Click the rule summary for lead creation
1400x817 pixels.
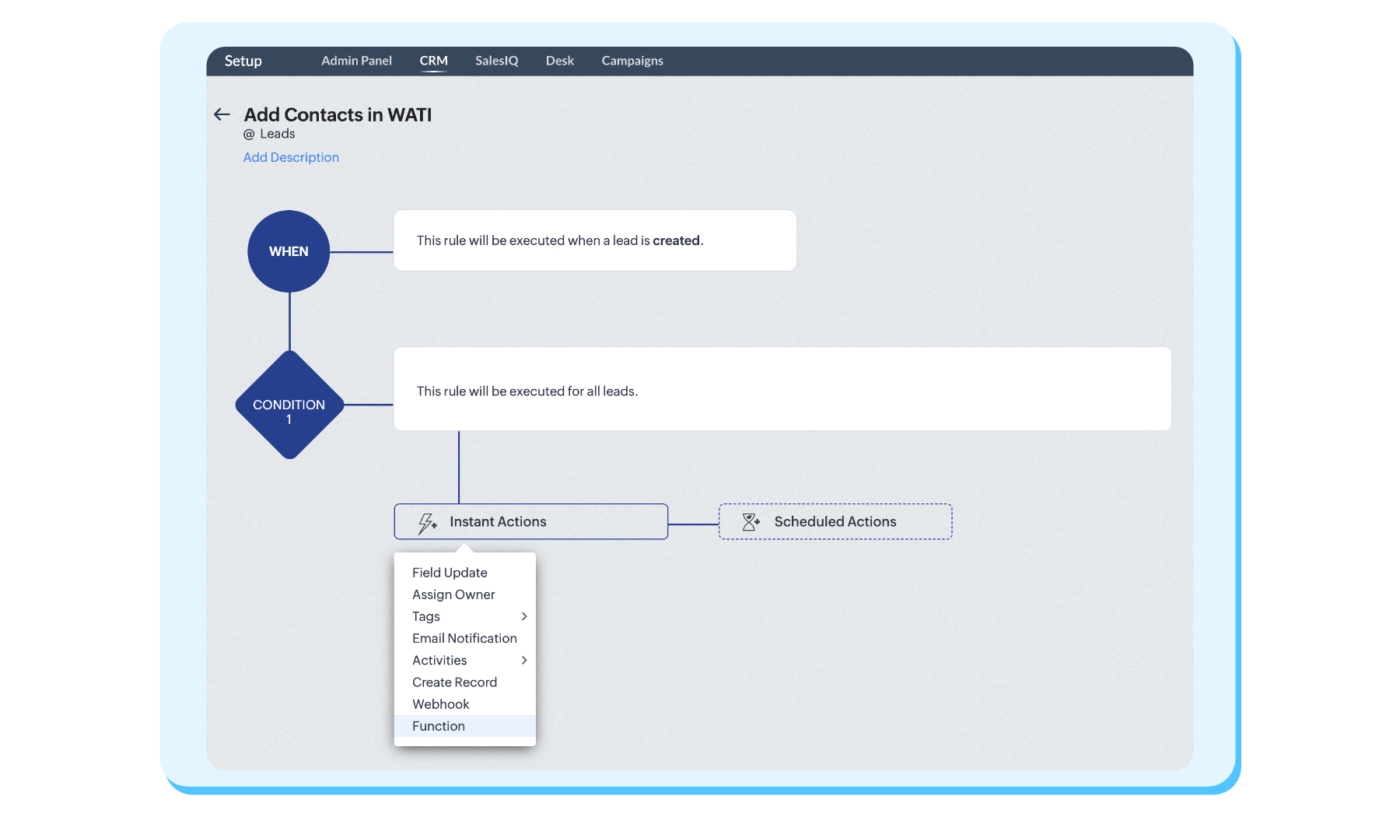click(595, 240)
